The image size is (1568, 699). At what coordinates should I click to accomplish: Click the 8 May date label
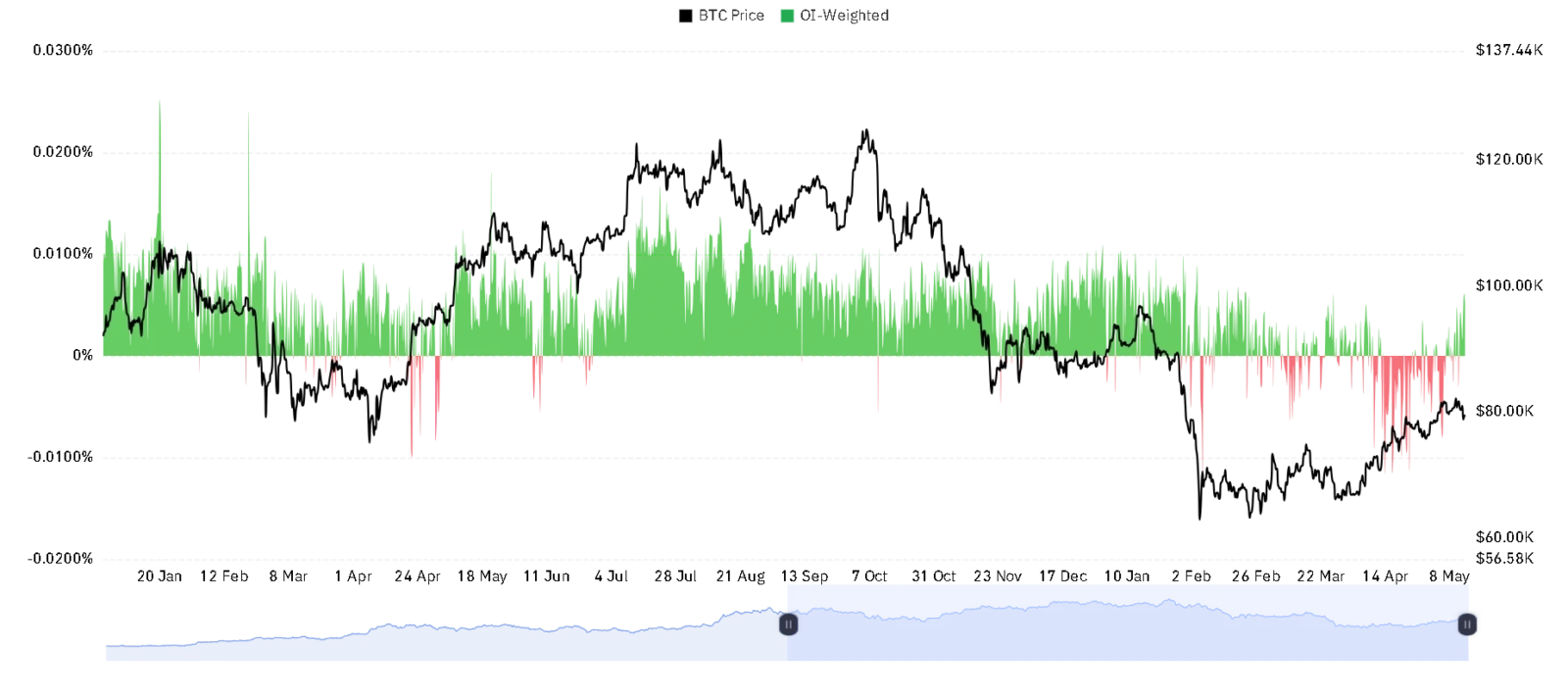(1449, 576)
